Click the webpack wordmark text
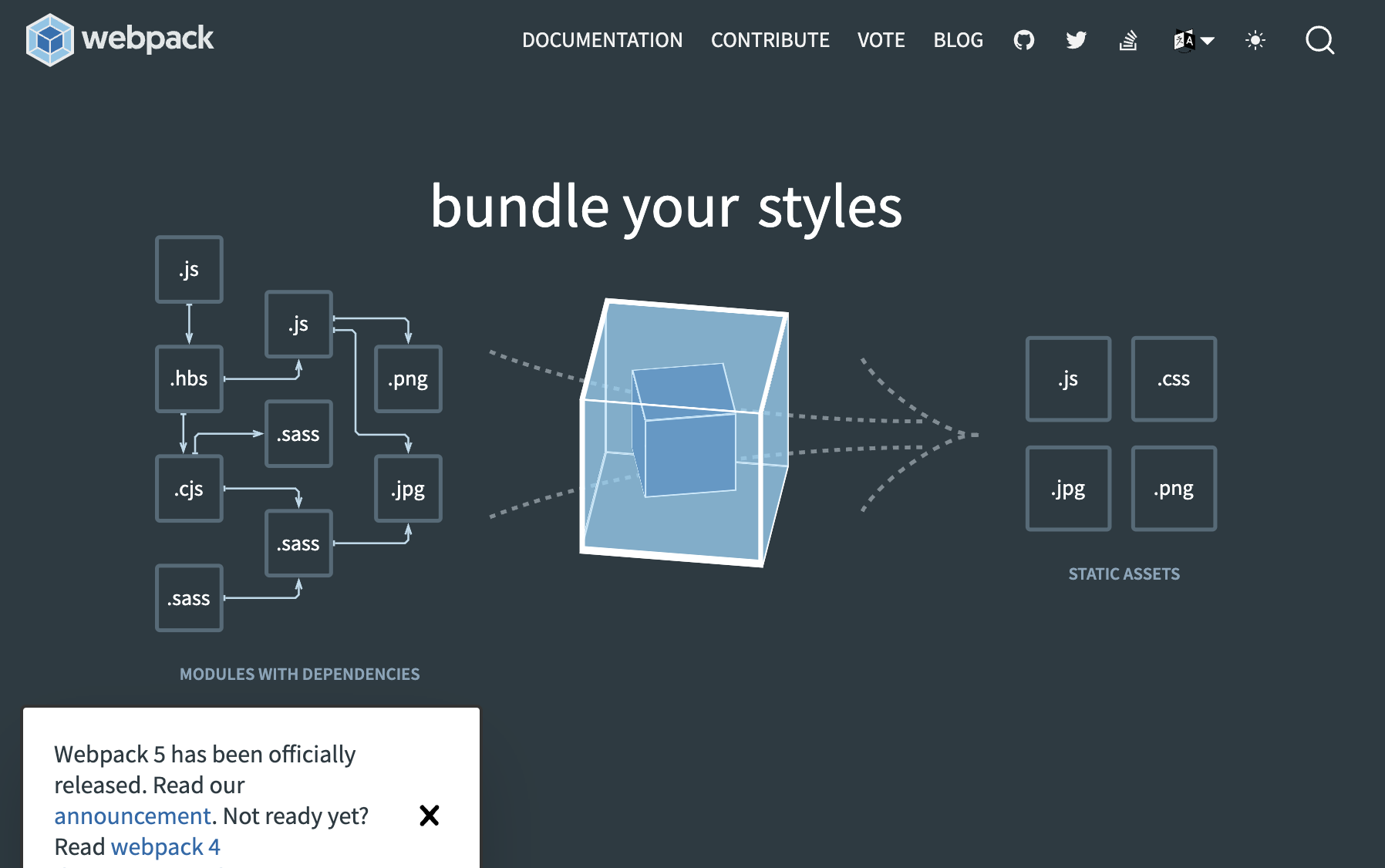The image size is (1385, 868). coord(148,39)
